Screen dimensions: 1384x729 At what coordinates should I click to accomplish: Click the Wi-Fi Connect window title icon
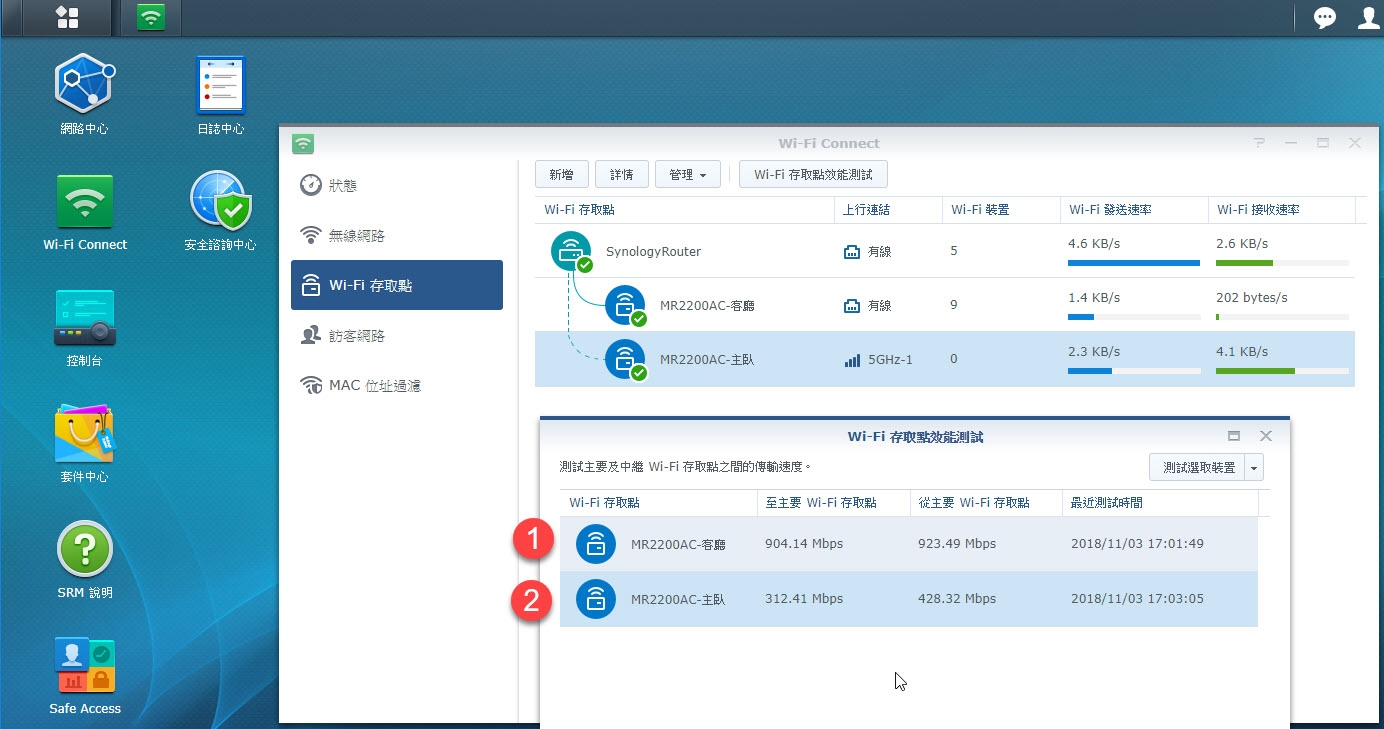pos(302,143)
